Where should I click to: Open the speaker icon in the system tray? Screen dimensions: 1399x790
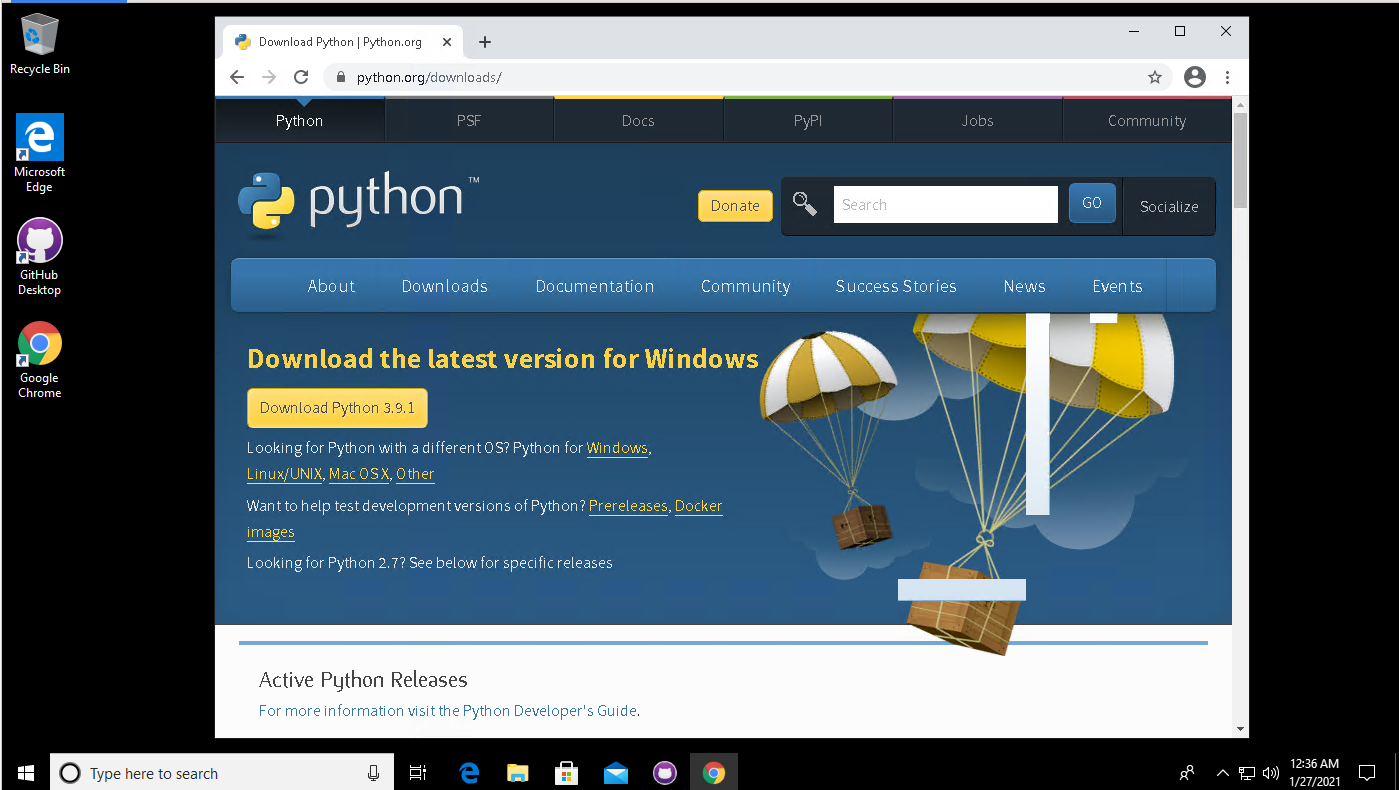[x=1270, y=772]
